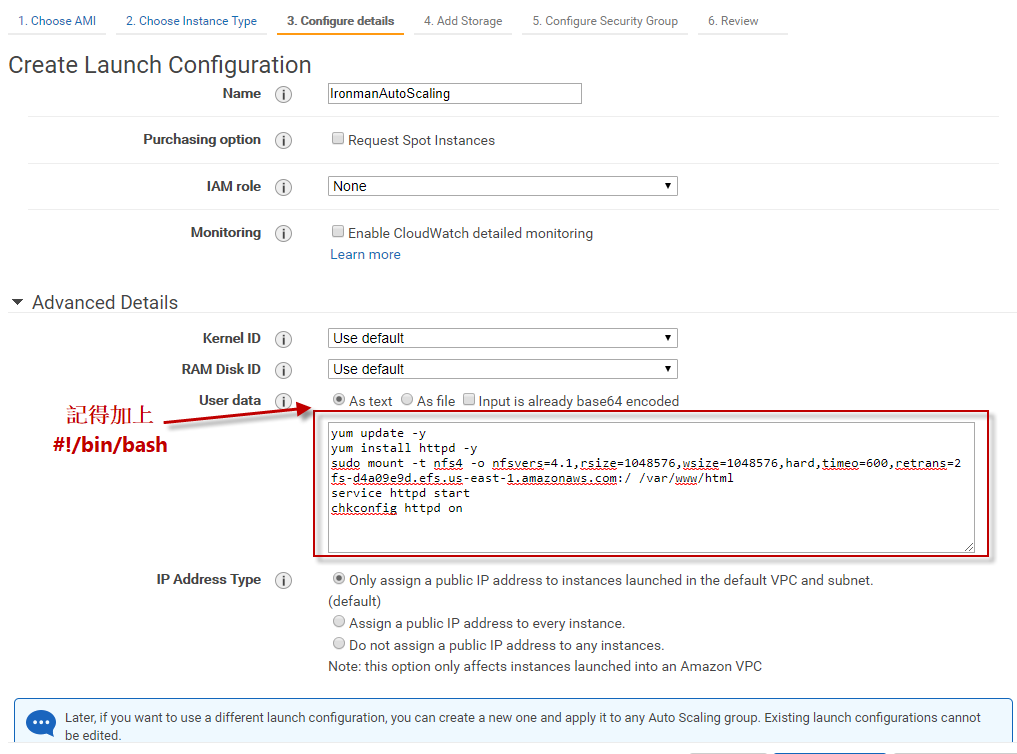
Task: Click the Monitoring info icon
Action: pyautogui.click(x=283, y=233)
